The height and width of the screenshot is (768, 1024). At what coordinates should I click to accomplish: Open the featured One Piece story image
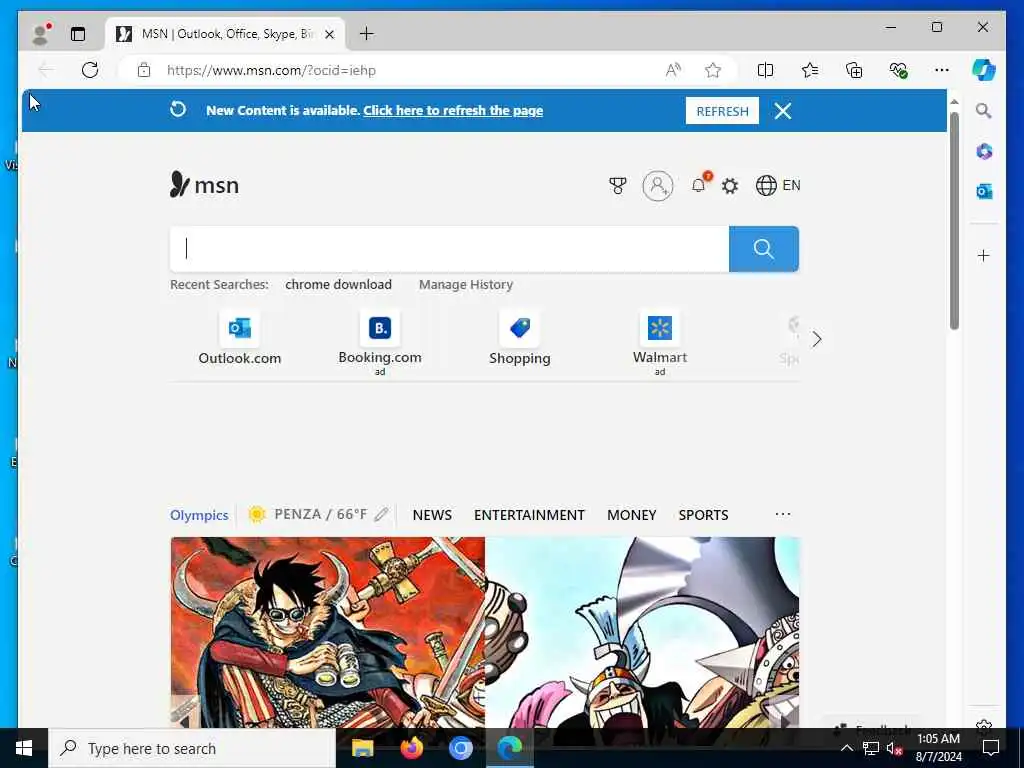pos(485,632)
